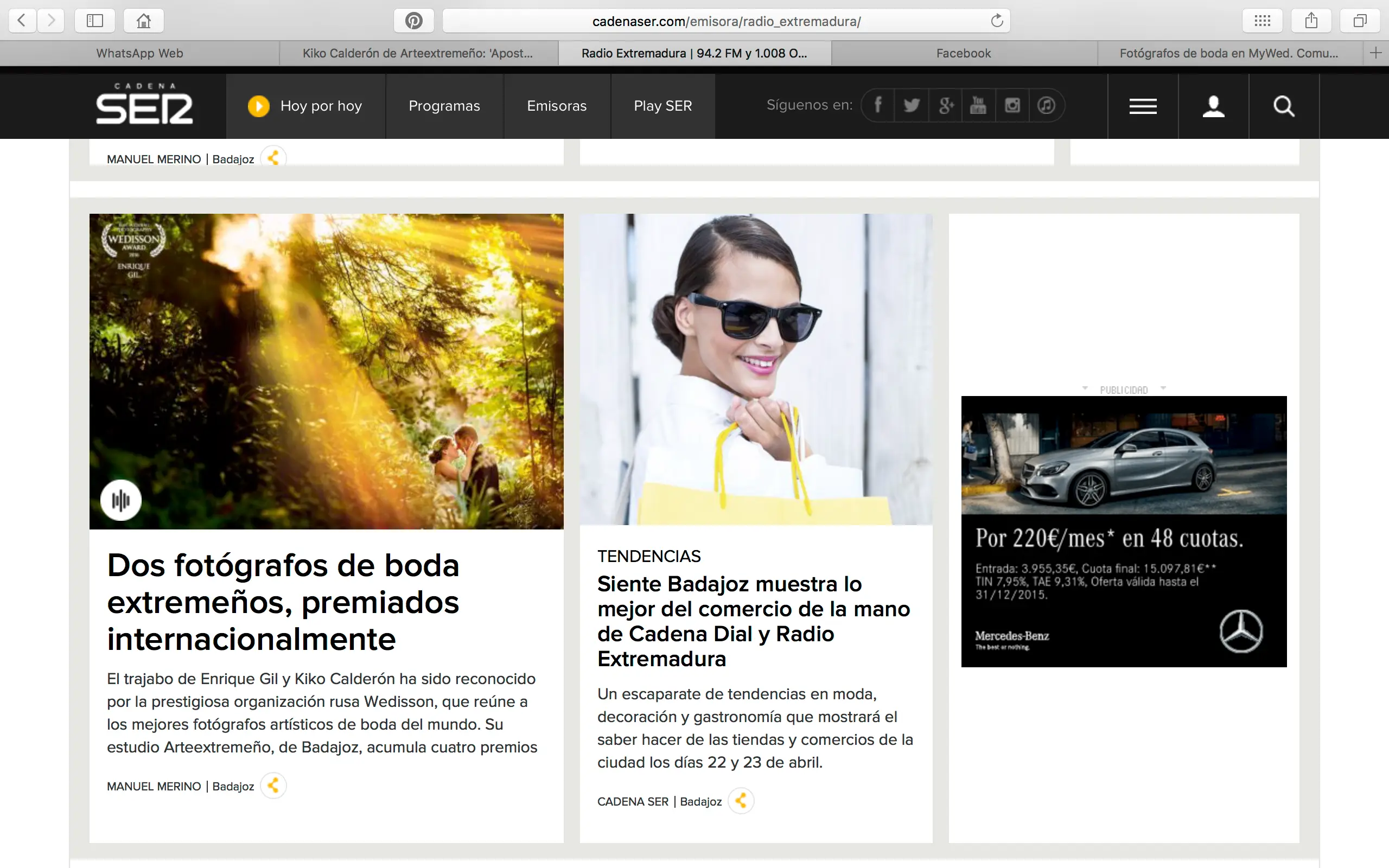Image resolution: width=1389 pixels, height=868 pixels.
Task: Reload the page with the refresh icon
Action: 997,21
